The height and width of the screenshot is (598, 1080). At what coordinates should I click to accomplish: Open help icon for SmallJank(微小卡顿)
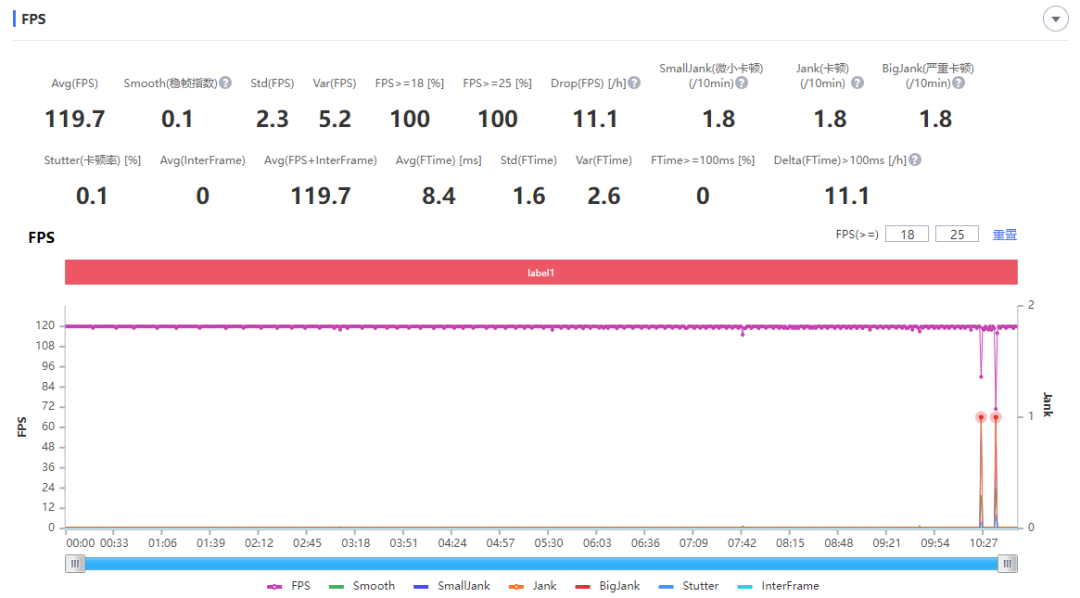point(742,83)
